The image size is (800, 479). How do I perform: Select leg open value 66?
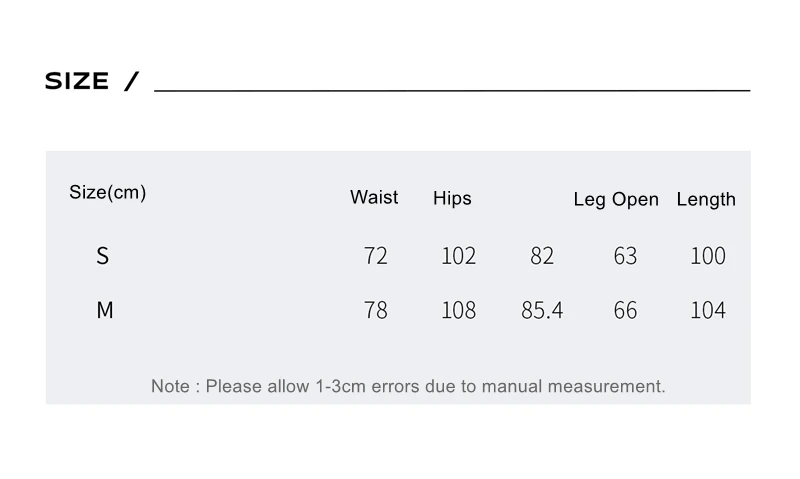click(x=625, y=310)
